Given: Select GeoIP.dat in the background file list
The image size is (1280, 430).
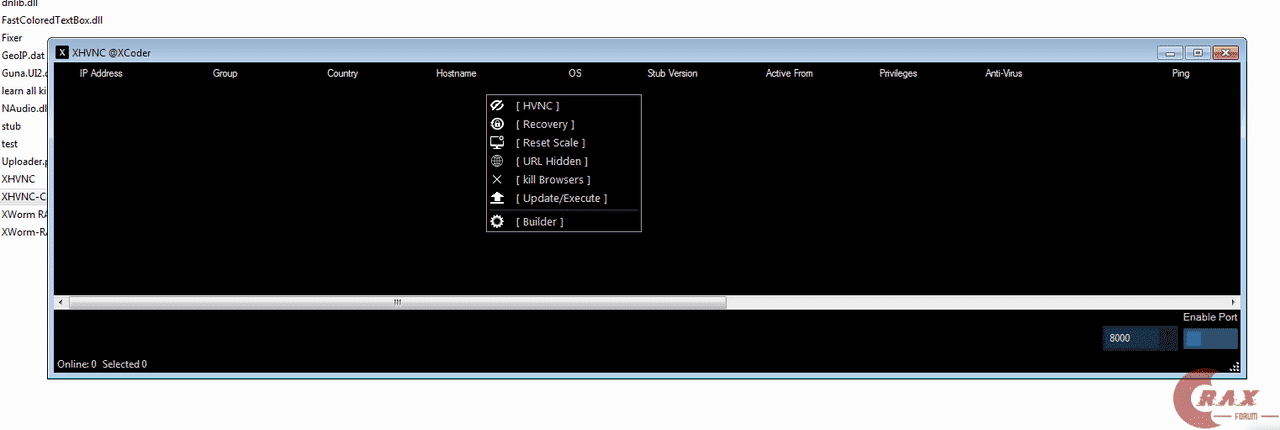Looking at the screenshot, I should coord(23,55).
